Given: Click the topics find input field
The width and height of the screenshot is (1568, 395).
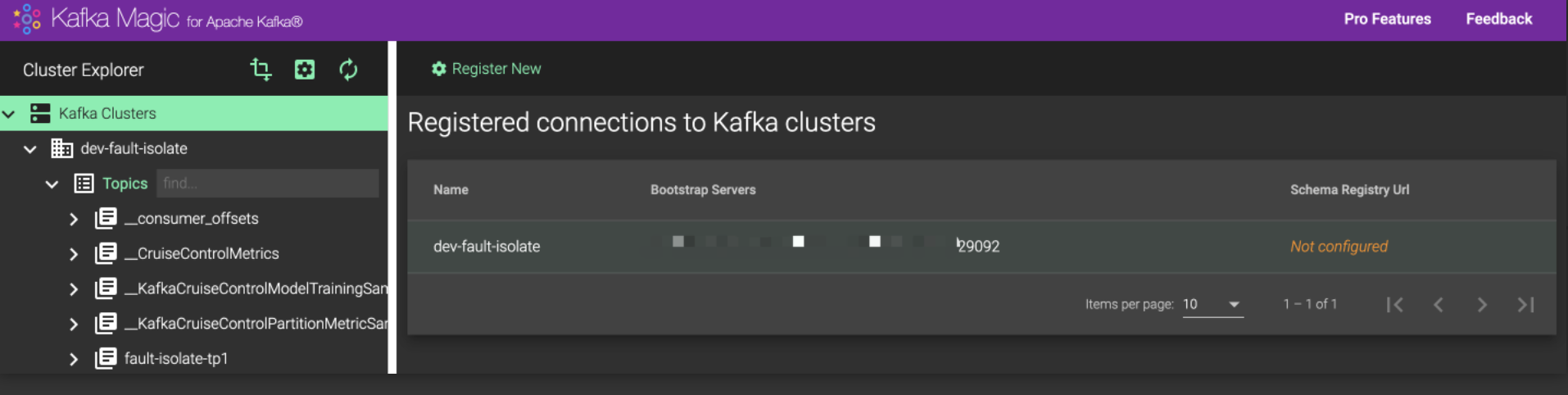Looking at the screenshot, I should click(x=268, y=184).
